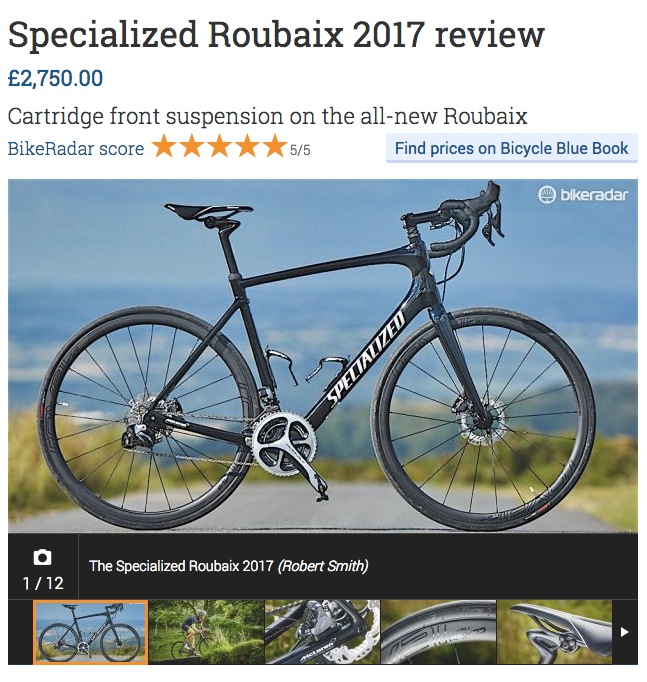Select the £2,750.00 price text

[x=55, y=78]
